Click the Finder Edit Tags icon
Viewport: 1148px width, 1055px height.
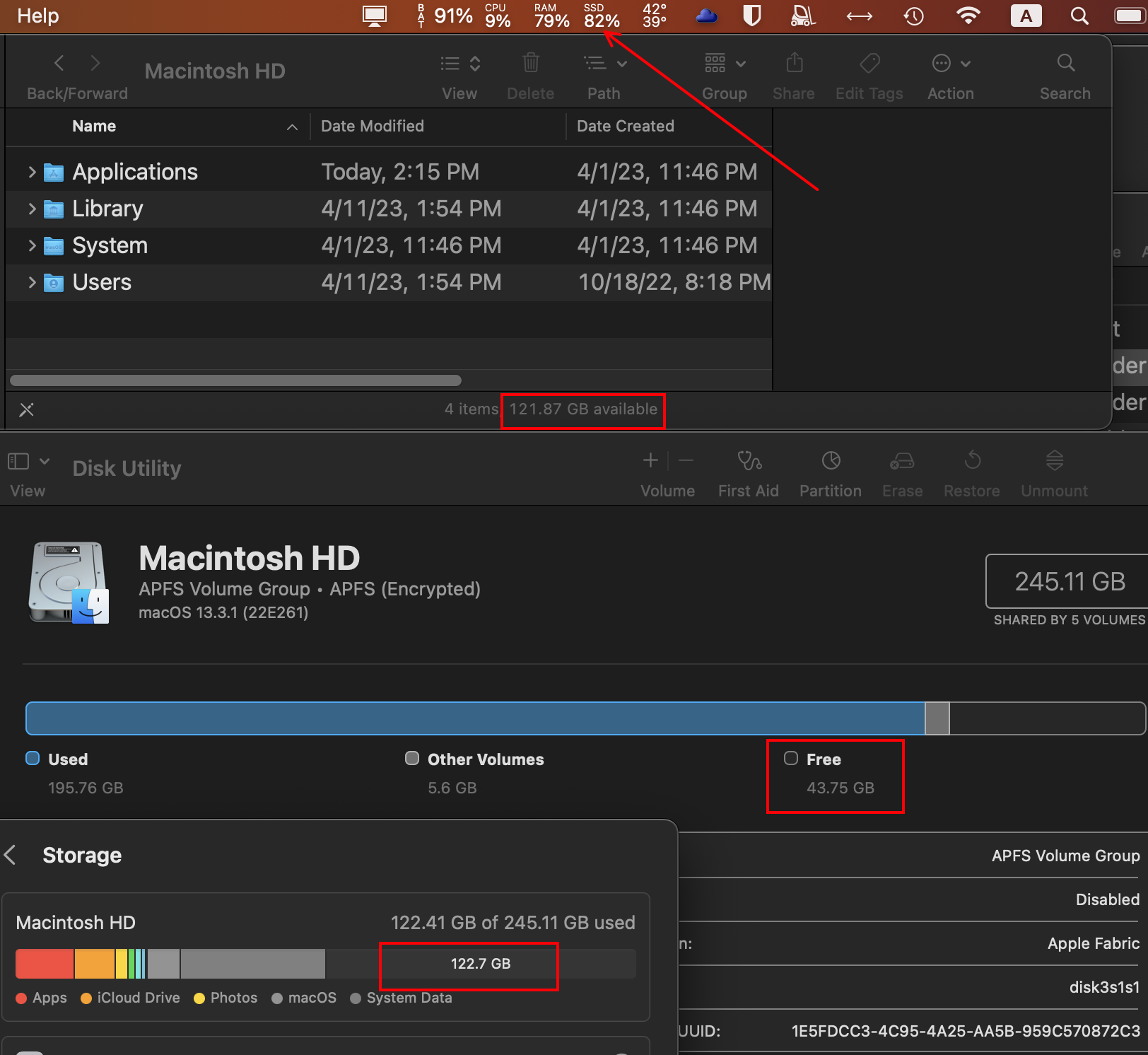pos(869,63)
